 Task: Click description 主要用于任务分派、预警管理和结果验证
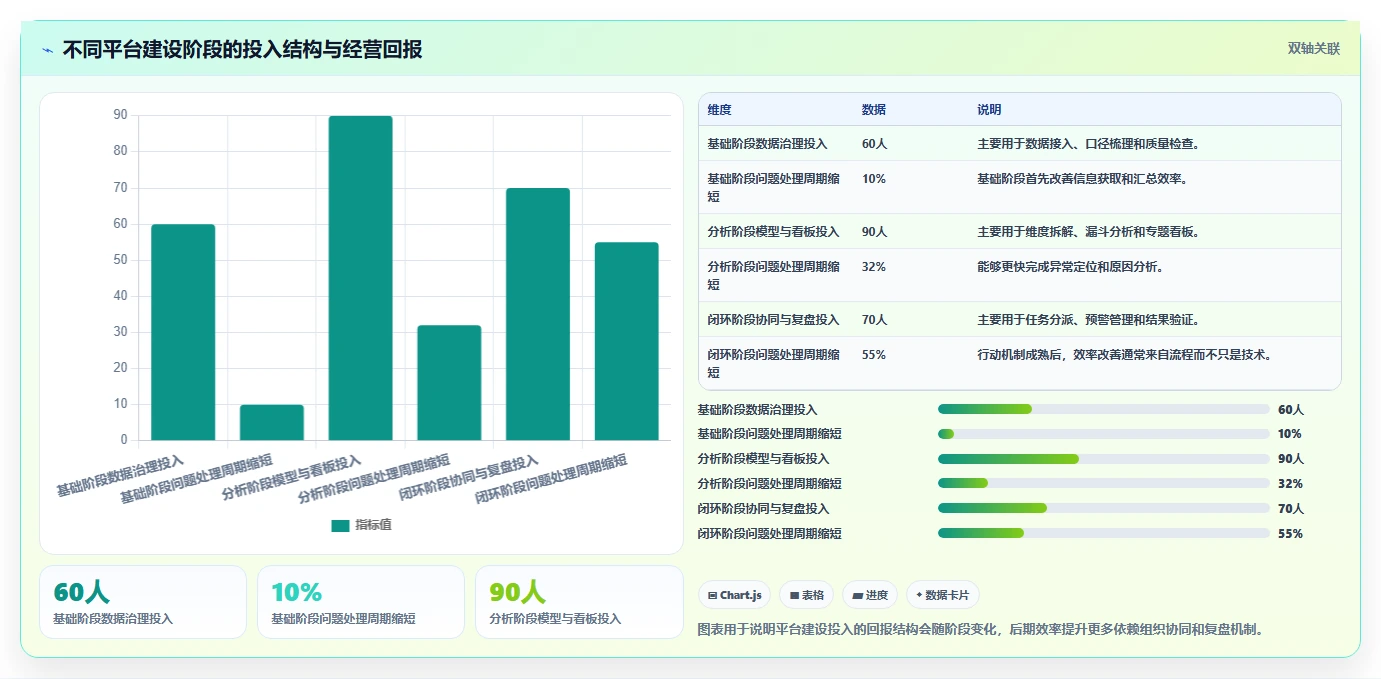point(1088,320)
